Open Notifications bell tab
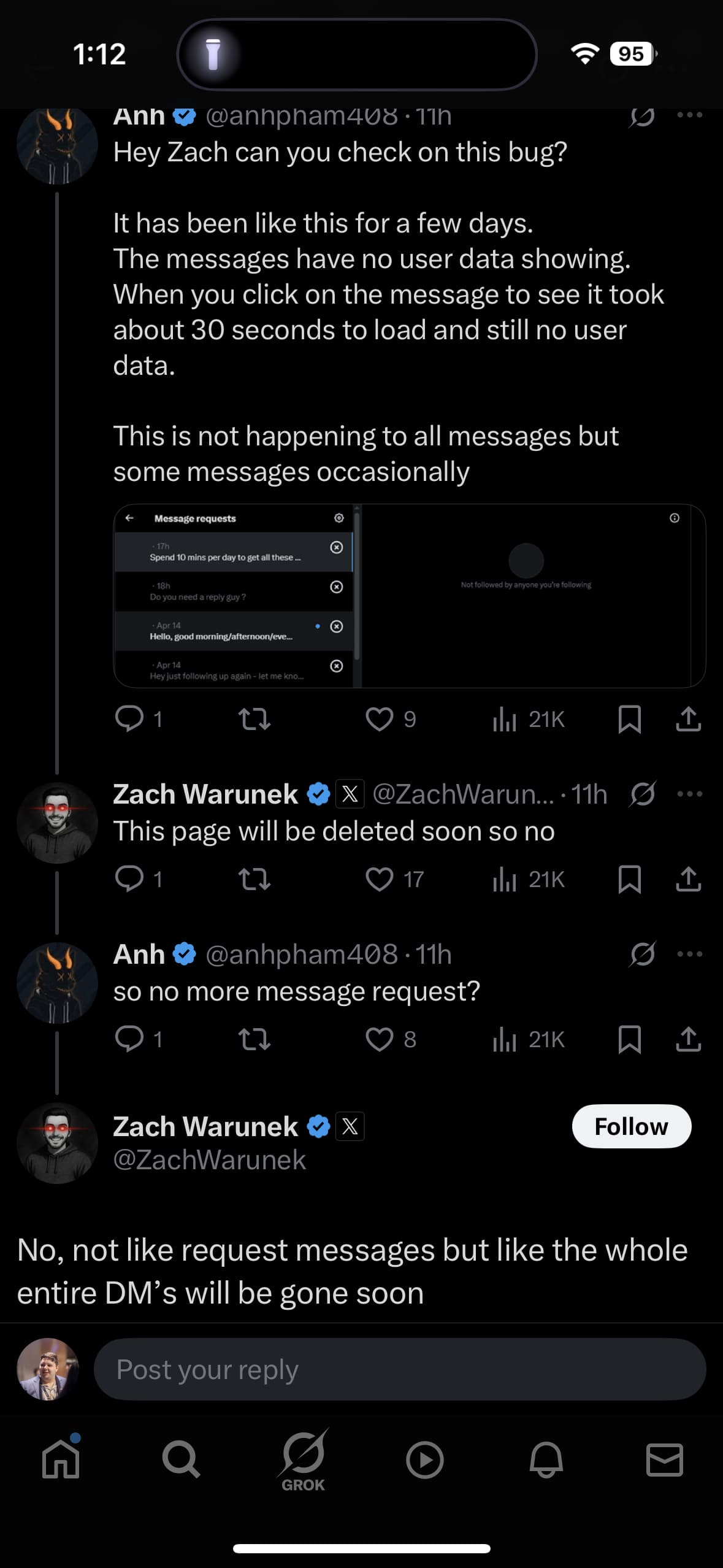 pyautogui.click(x=546, y=1459)
